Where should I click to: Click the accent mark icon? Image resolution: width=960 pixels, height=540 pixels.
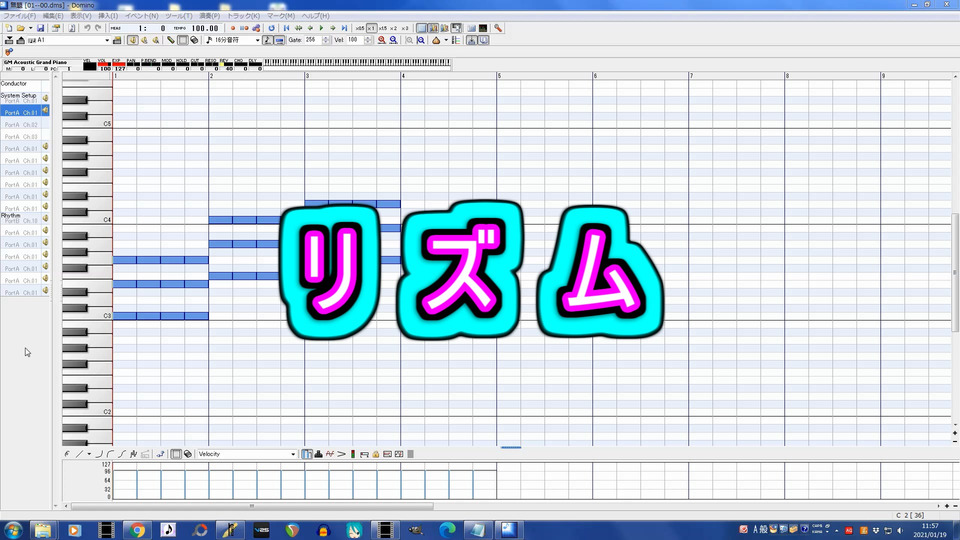click(x=342, y=454)
